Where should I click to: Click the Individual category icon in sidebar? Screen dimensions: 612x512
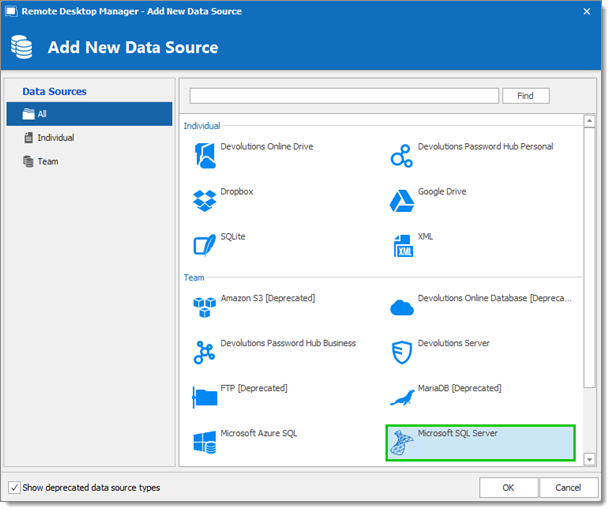point(28,138)
